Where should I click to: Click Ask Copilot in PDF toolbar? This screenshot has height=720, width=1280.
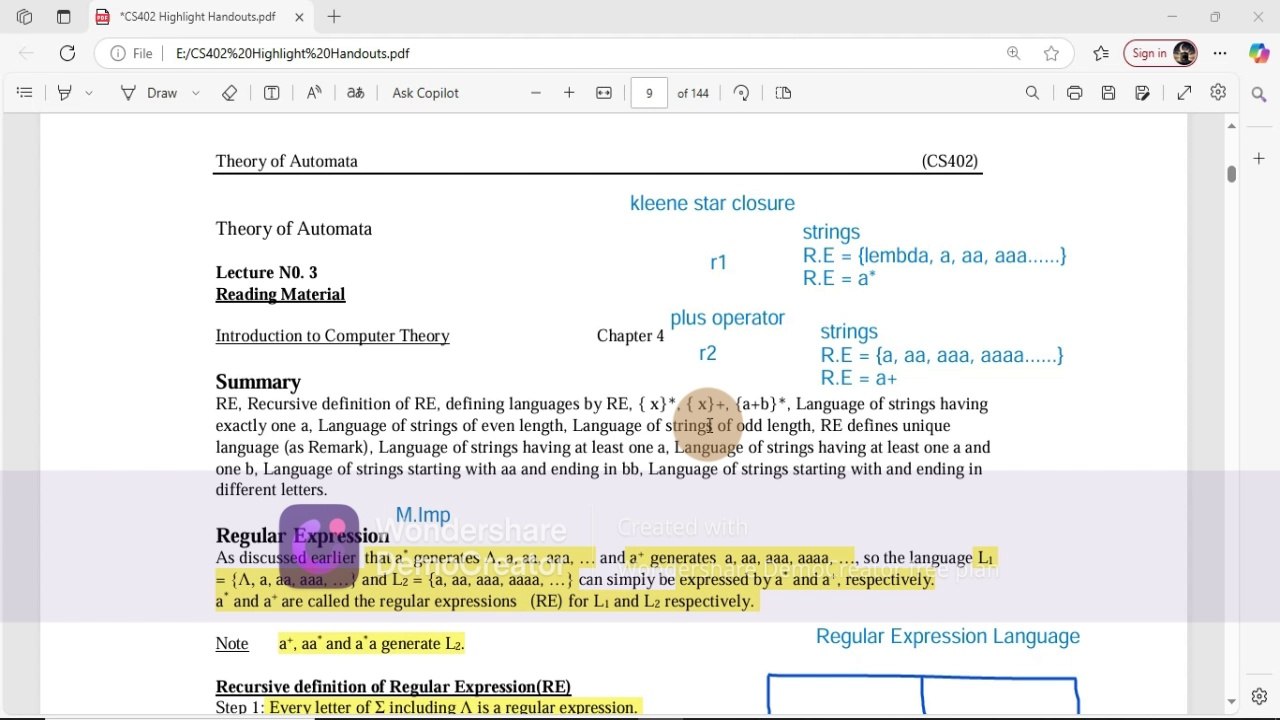[425, 93]
